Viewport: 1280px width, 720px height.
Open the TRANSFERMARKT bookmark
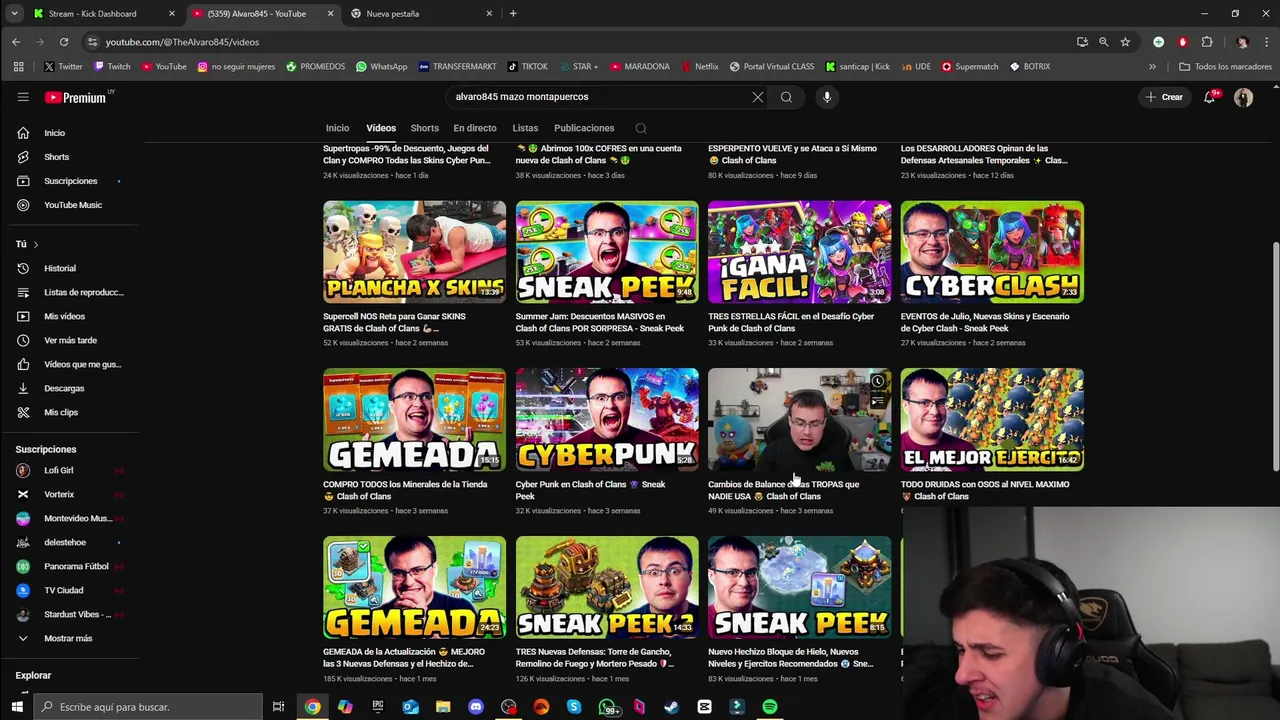pyautogui.click(x=458, y=67)
